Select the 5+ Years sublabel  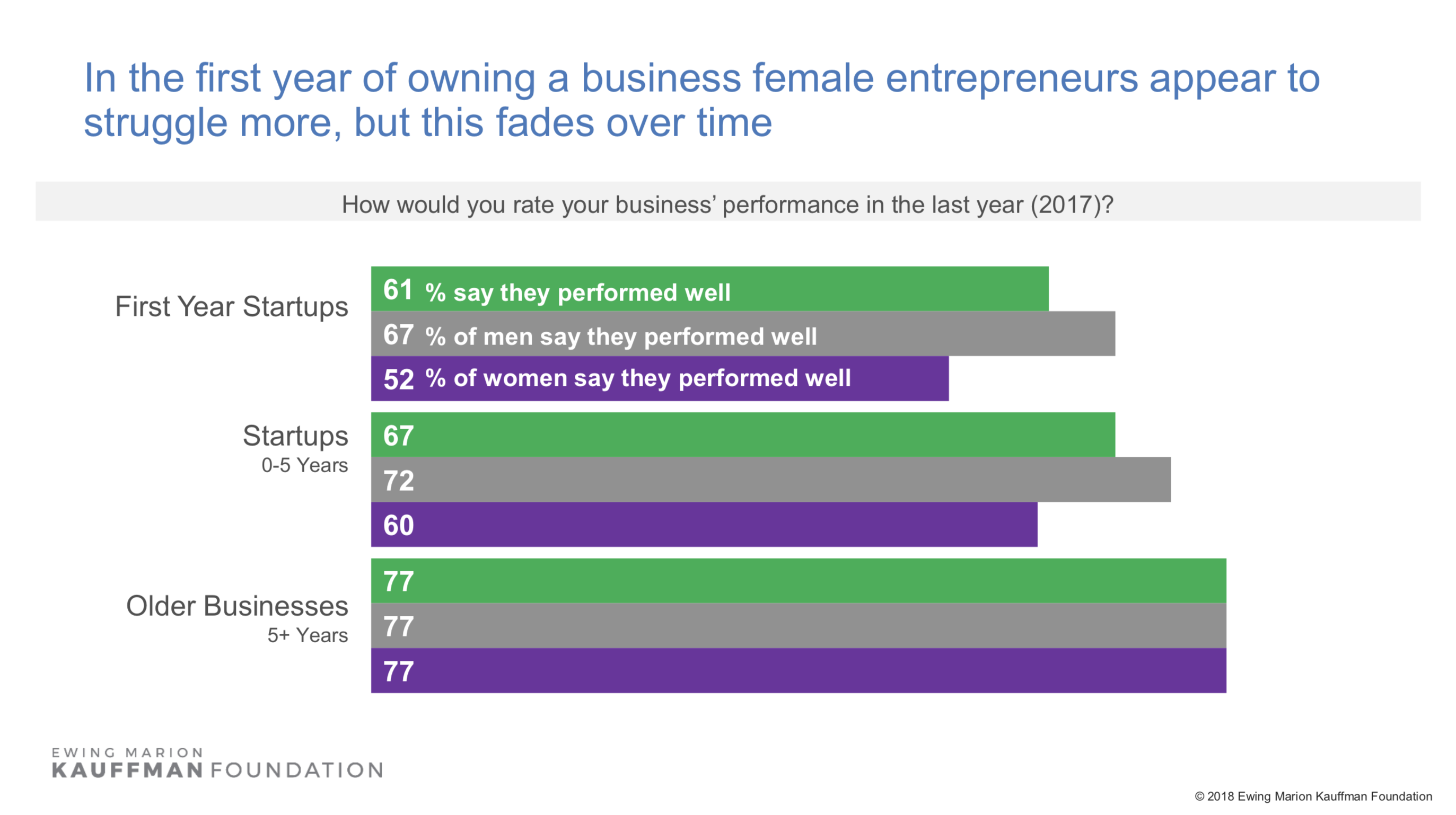308,635
